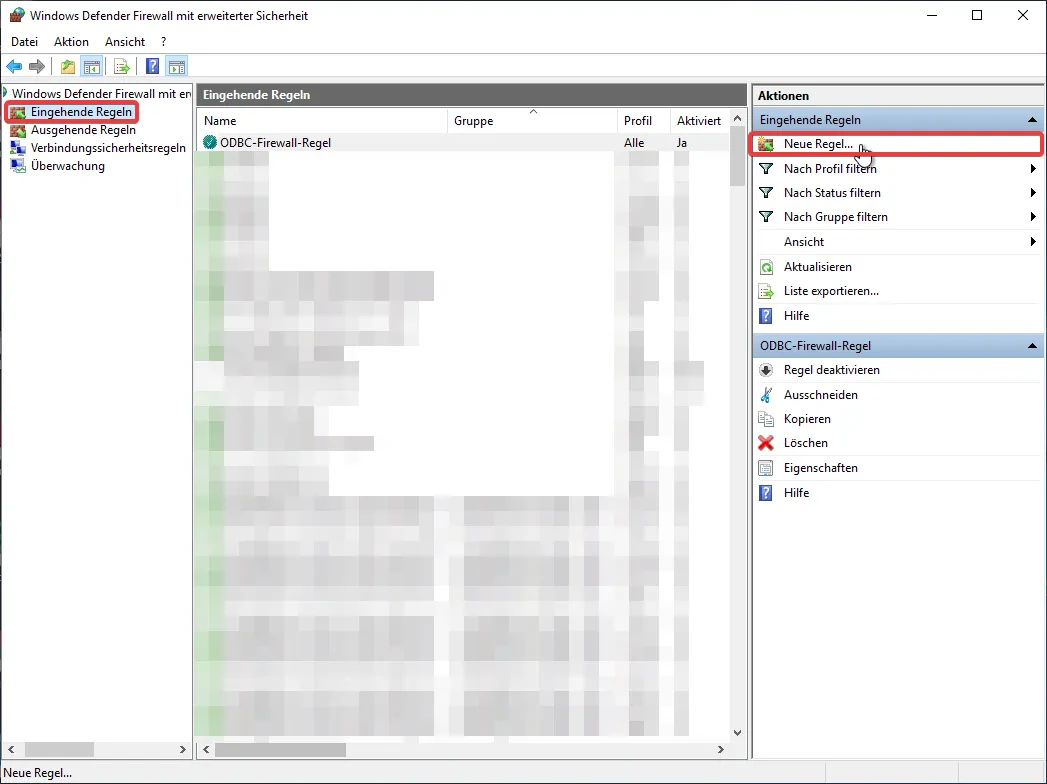Collapse the ODBC-Firewall-Regel actions section
This screenshot has width=1047, height=784.
point(1032,346)
